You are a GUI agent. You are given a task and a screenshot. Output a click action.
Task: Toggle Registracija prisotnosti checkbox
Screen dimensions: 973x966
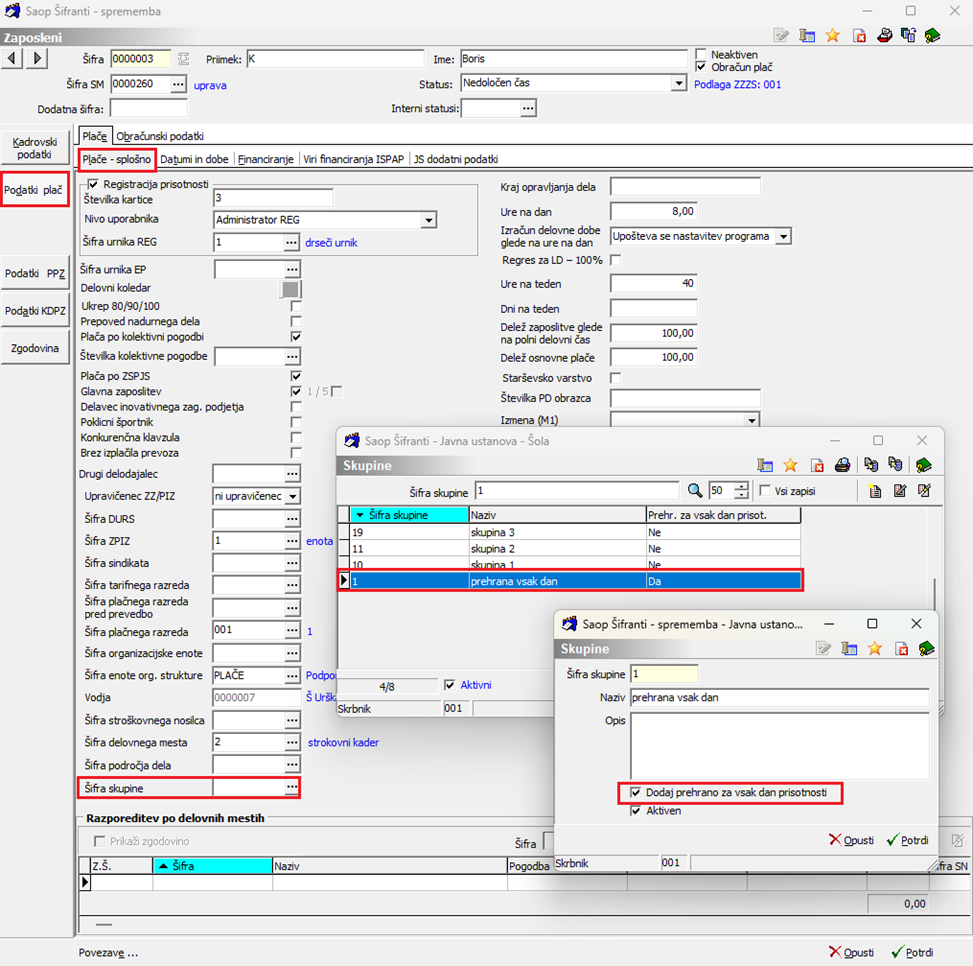[x=93, y=184]
